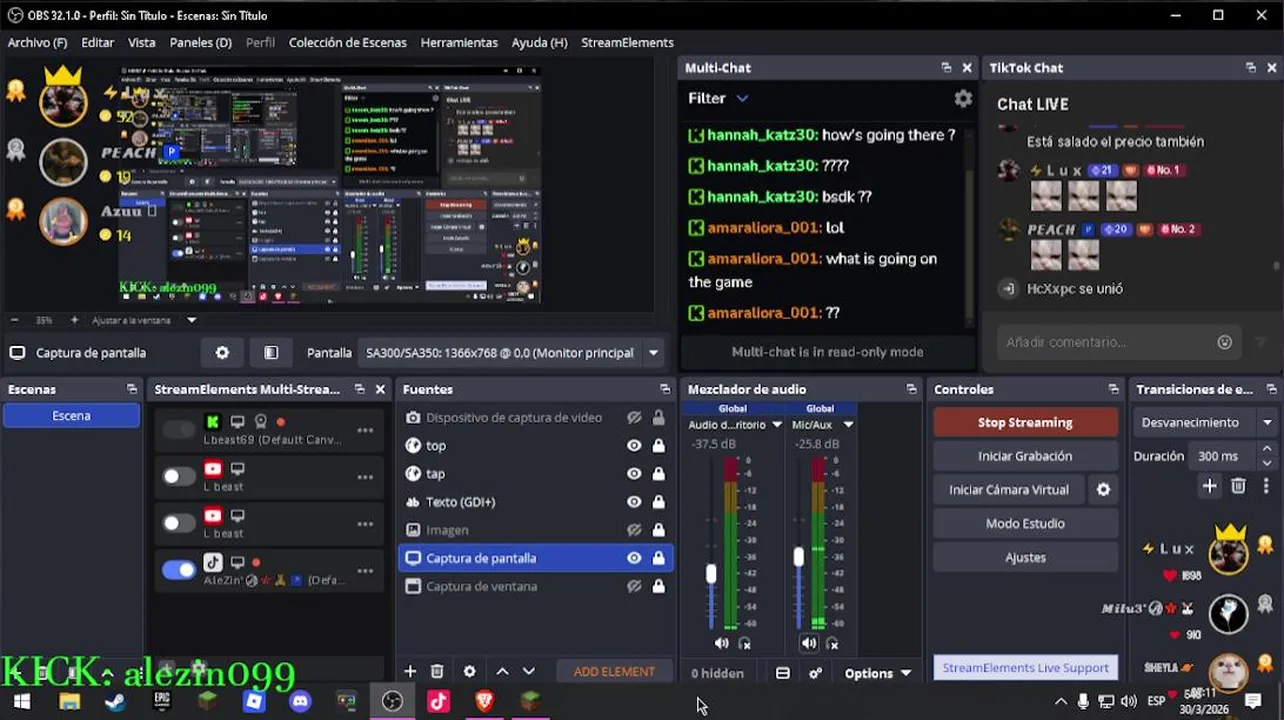
Task: Open Brave browser from Windows taskbar
Action: click(485, 701)
